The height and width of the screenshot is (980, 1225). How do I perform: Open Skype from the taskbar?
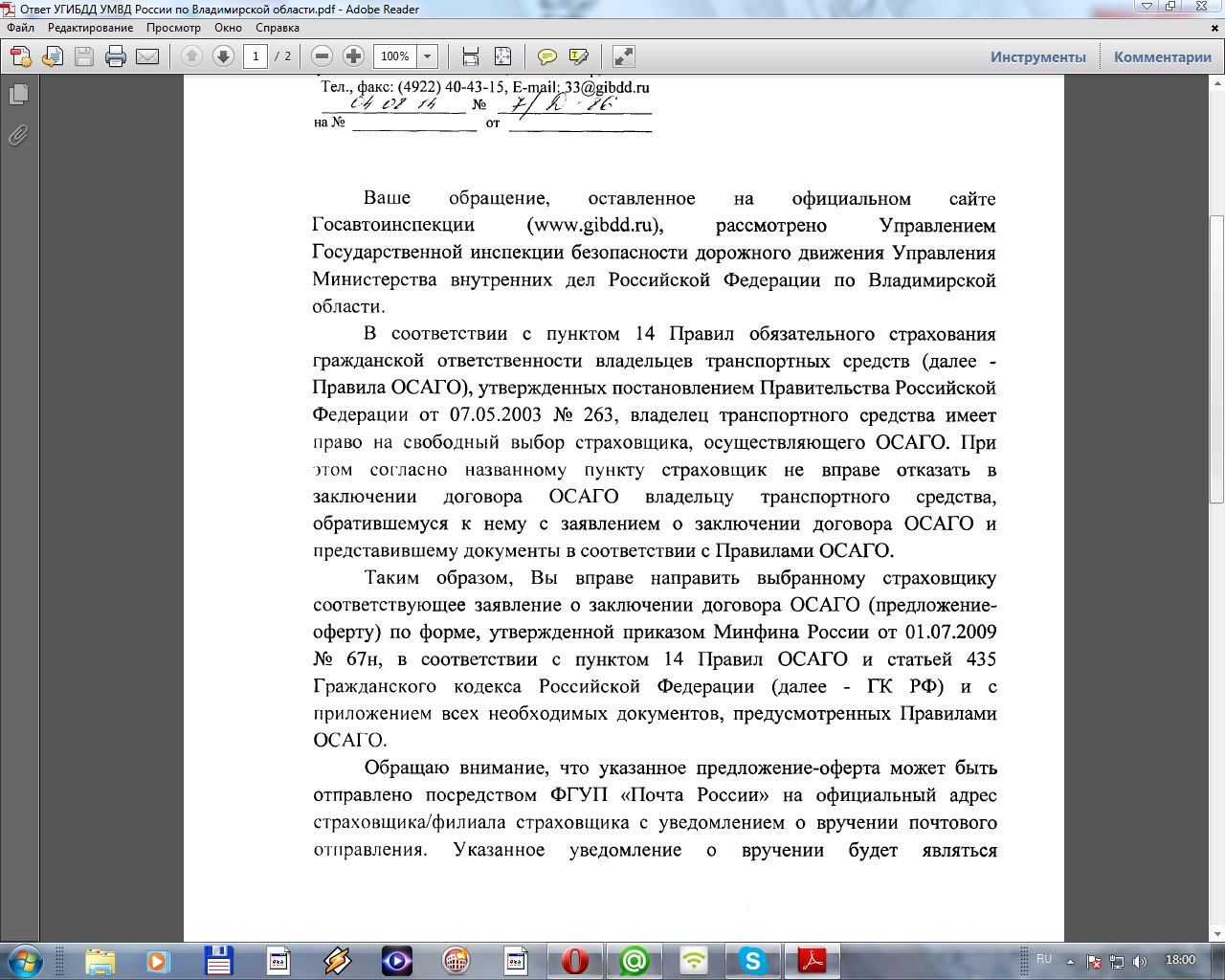click(753, 961)
